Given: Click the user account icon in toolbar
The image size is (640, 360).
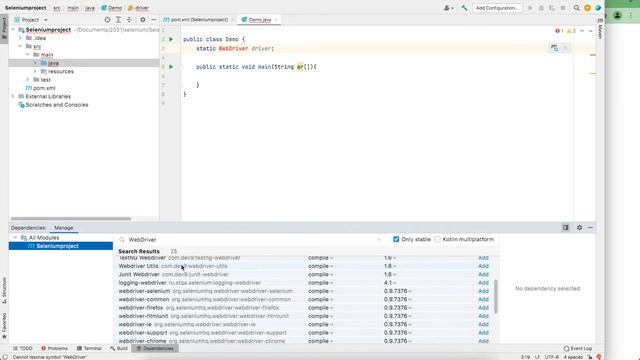Looking at the screenshot, I should pos(448,8).
